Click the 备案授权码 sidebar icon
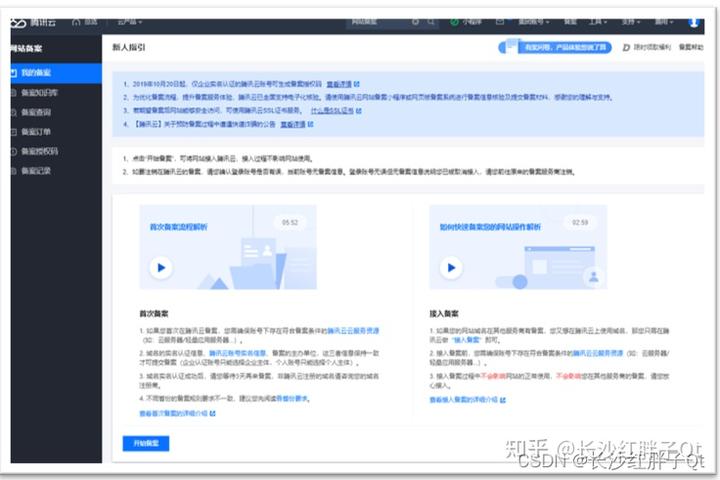 pyautogui.click(x=14, y=152)
